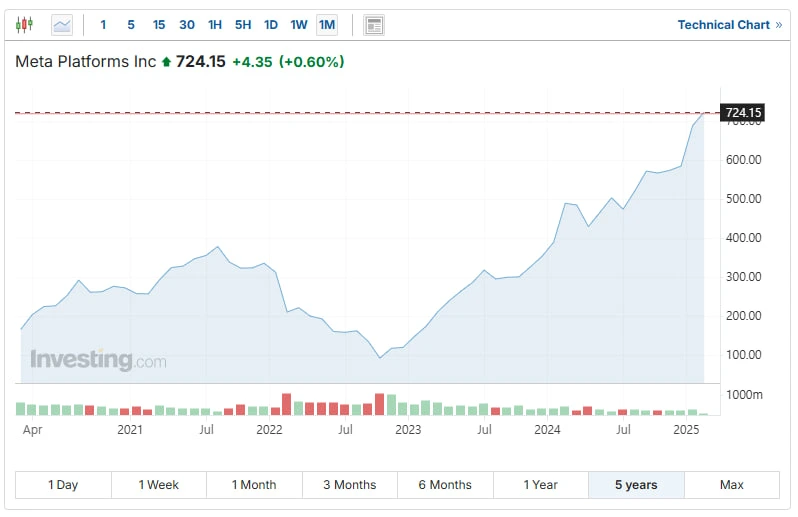Click the 300.00 axis label

click(744, 277)
